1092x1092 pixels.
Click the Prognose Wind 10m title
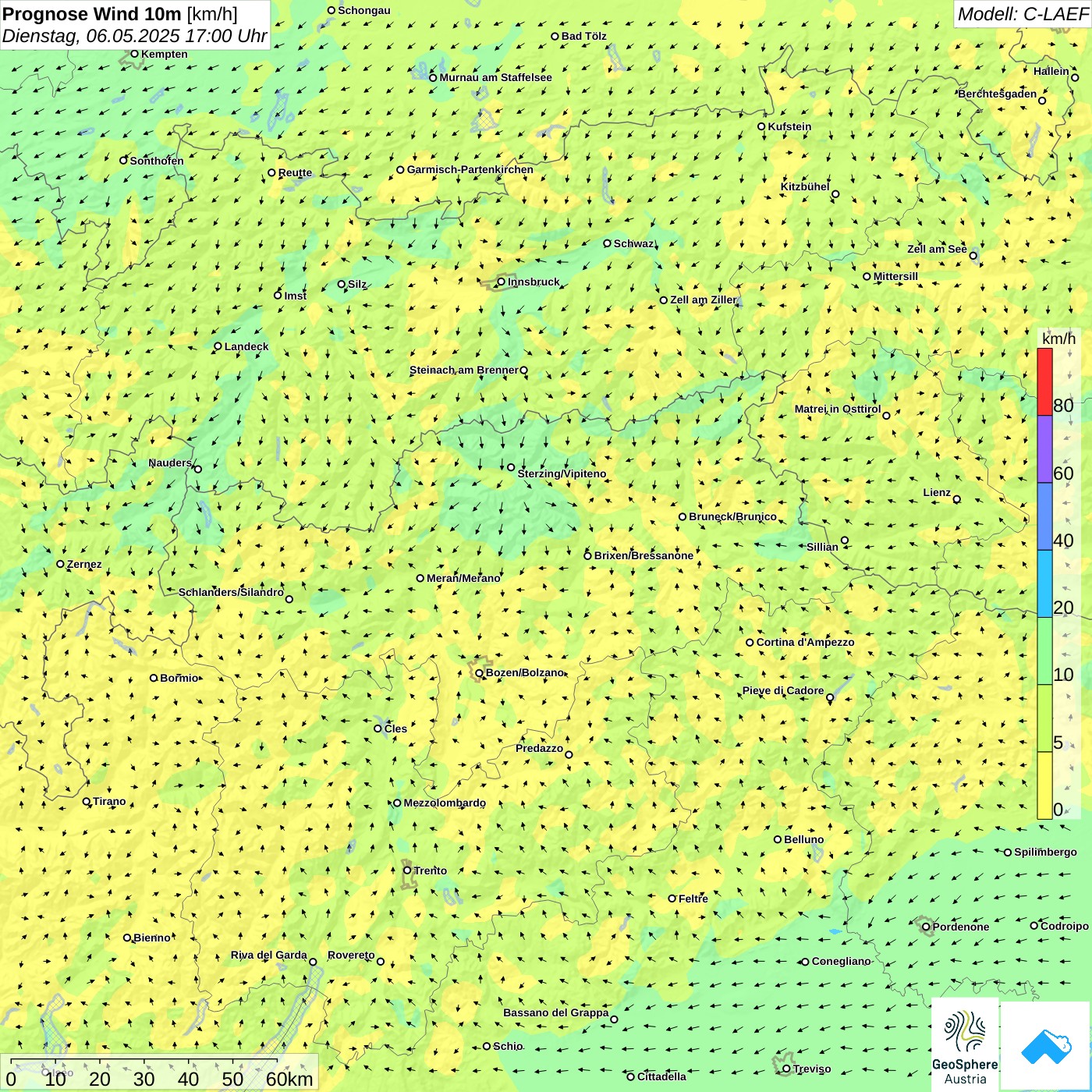(x=92, y=13)
